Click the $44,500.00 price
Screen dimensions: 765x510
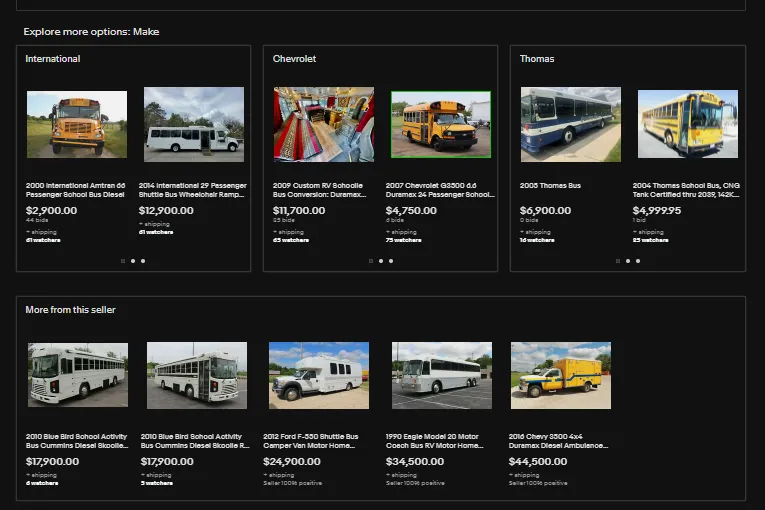click(538, 461)
